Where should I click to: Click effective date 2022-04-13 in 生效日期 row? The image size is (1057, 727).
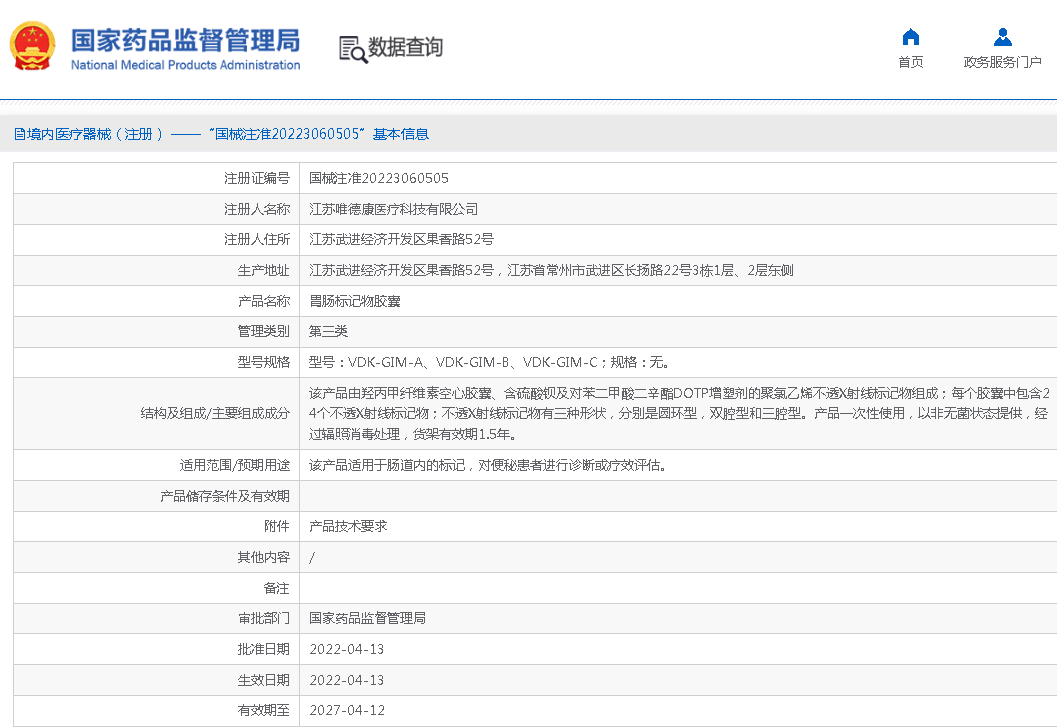coord(346,680)
